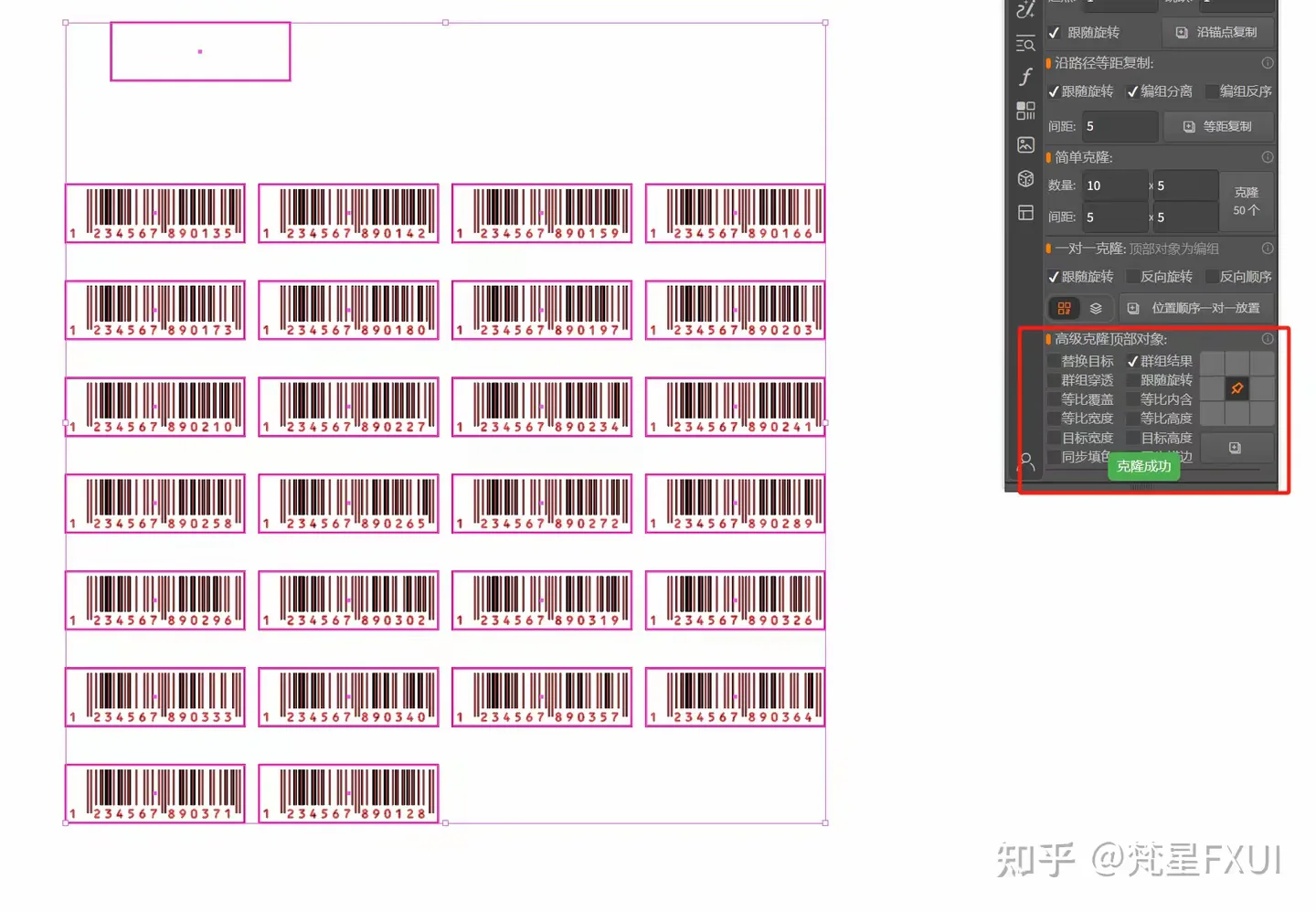The width and height of the screenshot is (1316, 912).
Task: Select the empty pink rectangle on canvas
Action: click(x=200, y=51)
